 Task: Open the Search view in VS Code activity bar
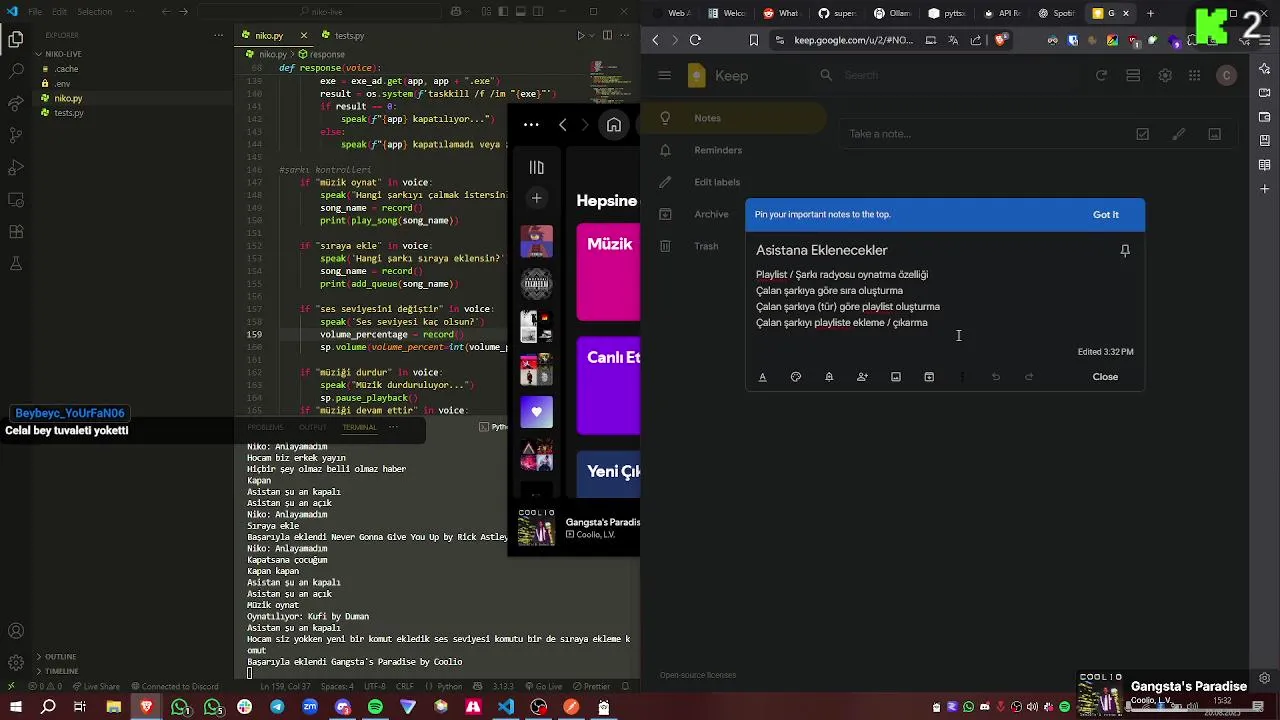(x=16, y=72)
